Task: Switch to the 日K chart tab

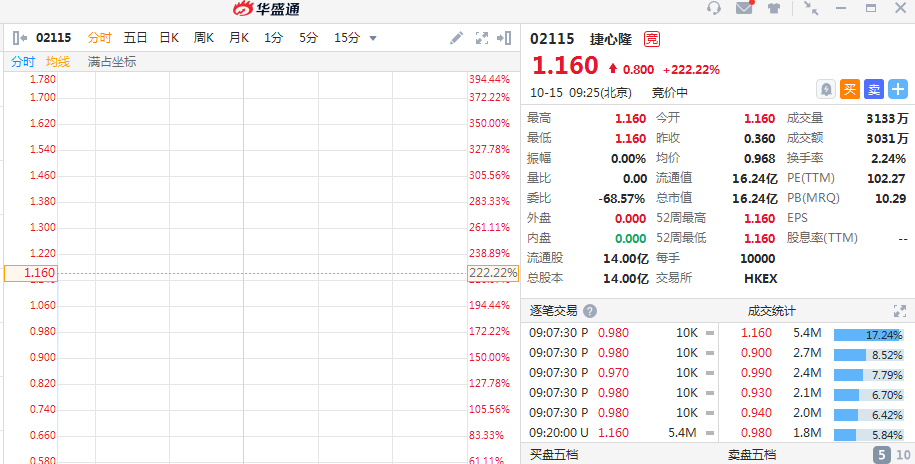Action: (169, 38)
